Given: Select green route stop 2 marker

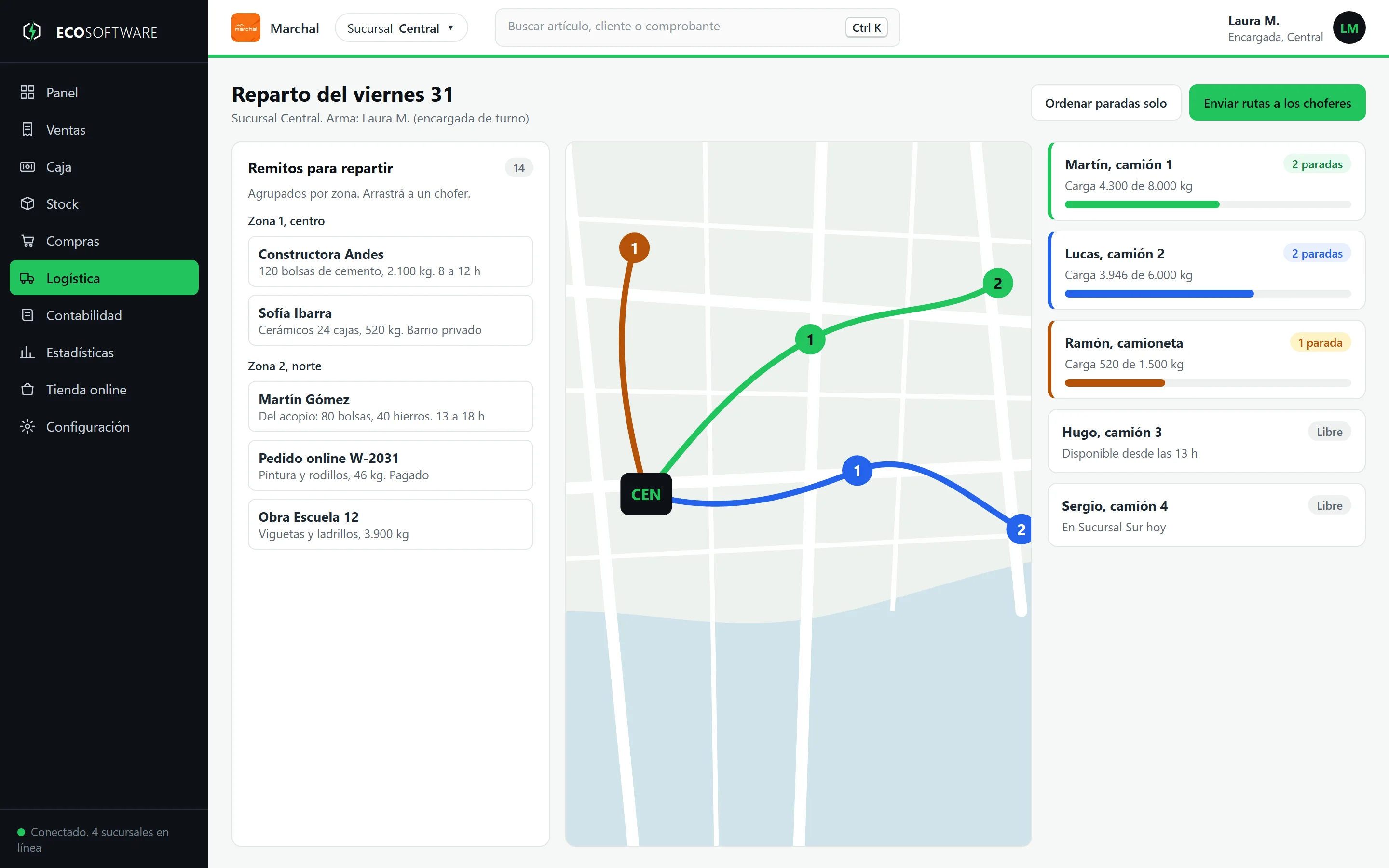Looking at the screenshot, I should (997, 283).
